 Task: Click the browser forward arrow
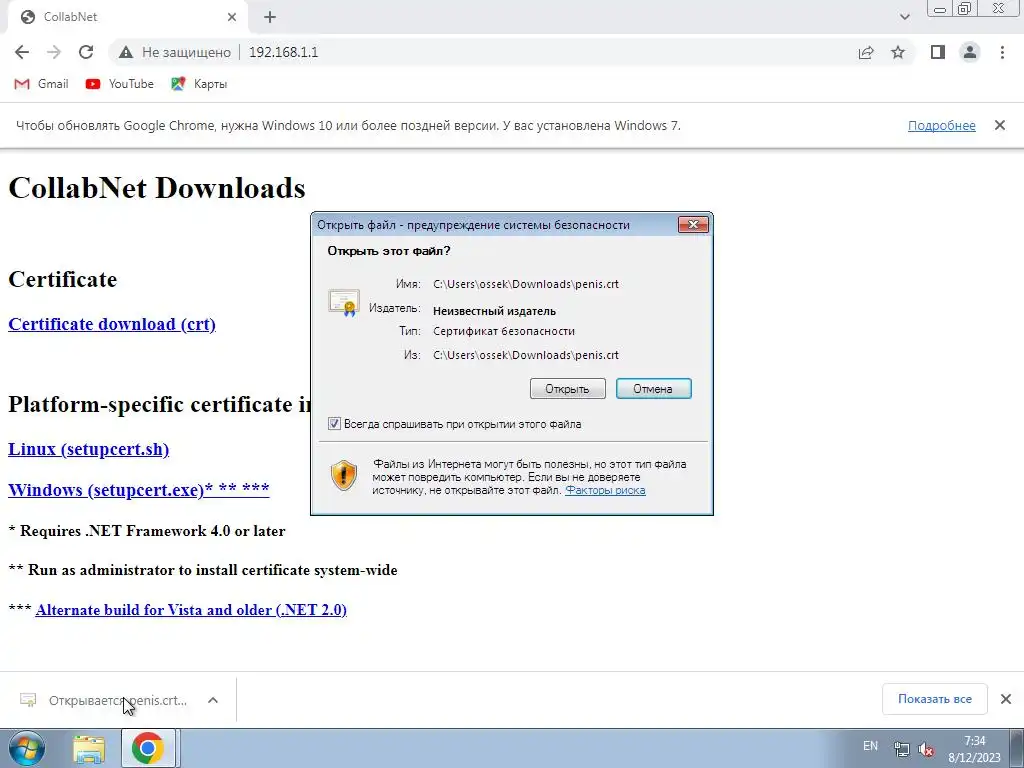[x=54, y=52]
